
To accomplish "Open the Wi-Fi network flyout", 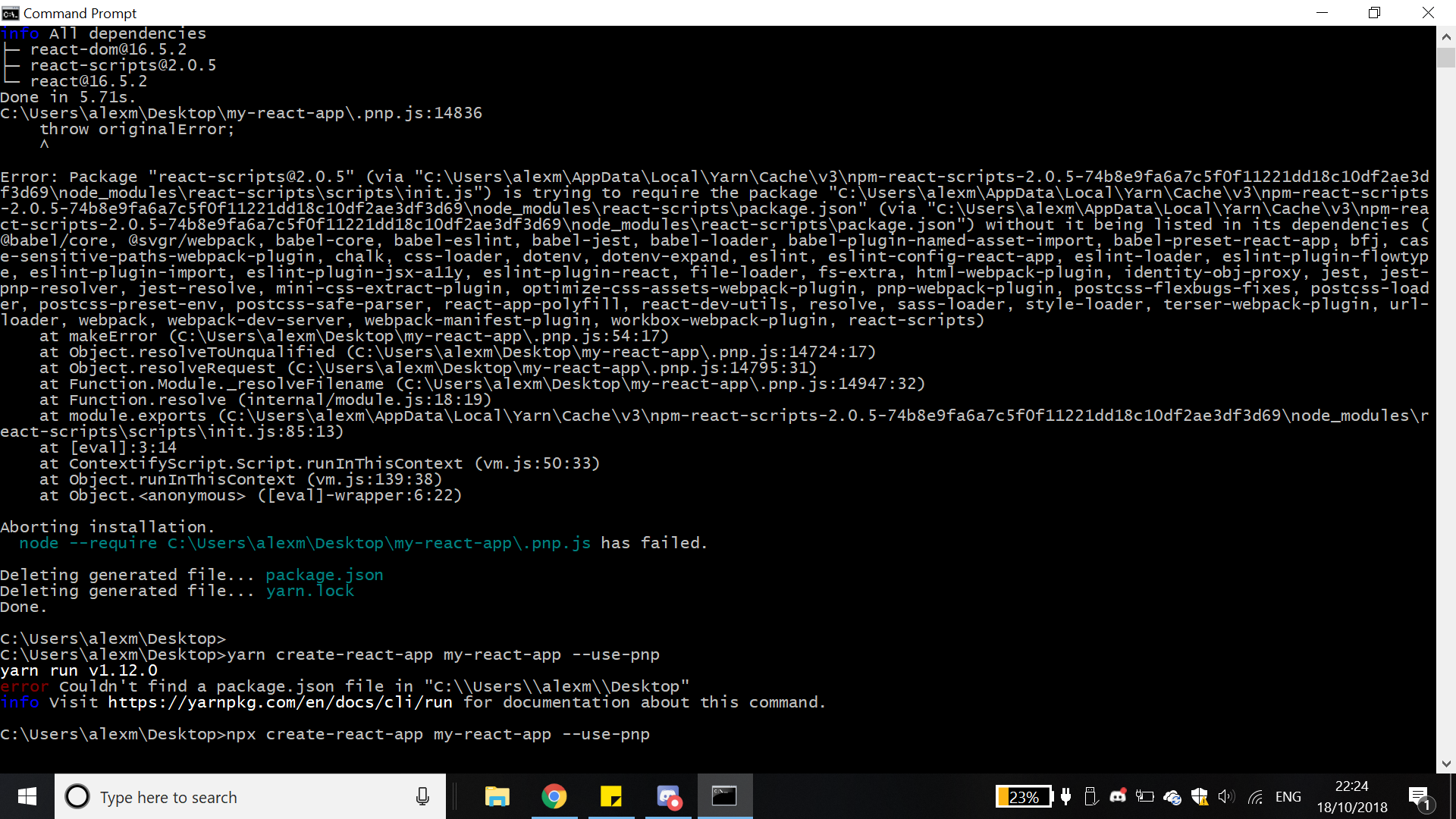I will pyautogui.click(x=1256, y=797).
